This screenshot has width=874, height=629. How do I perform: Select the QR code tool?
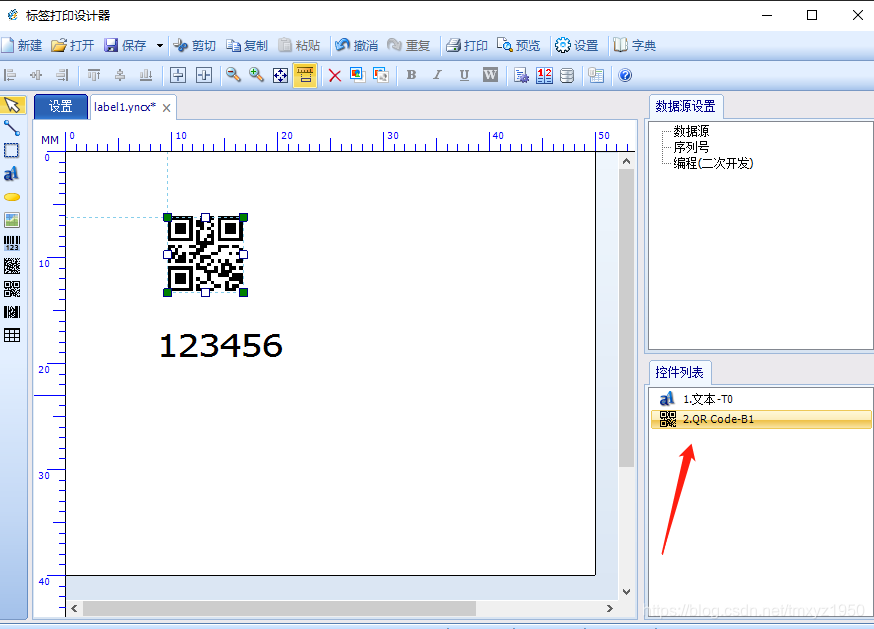click(12, 289)
